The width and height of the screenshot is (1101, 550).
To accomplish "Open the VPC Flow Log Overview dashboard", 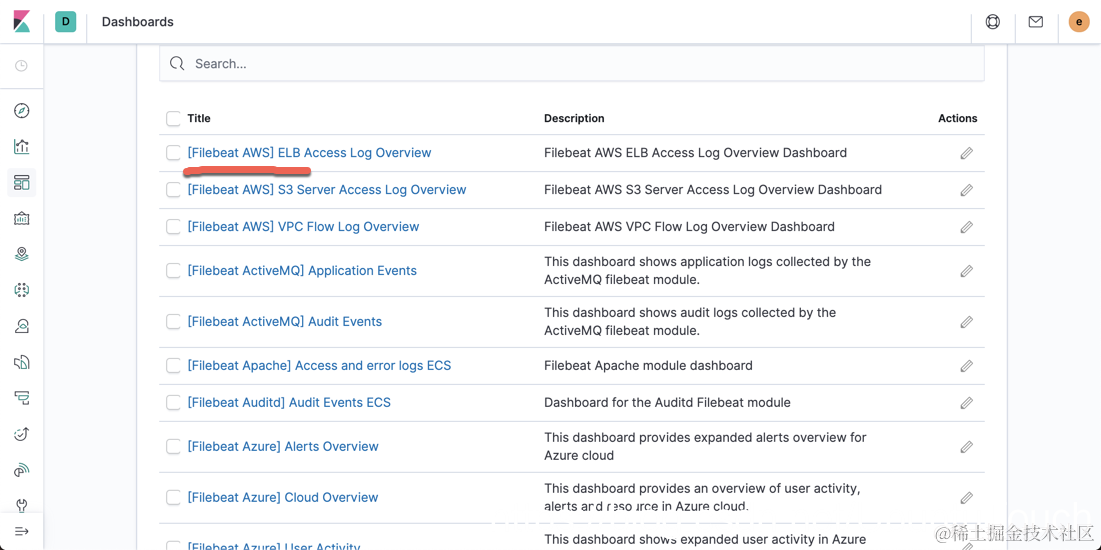I will [x=303, y=227].
